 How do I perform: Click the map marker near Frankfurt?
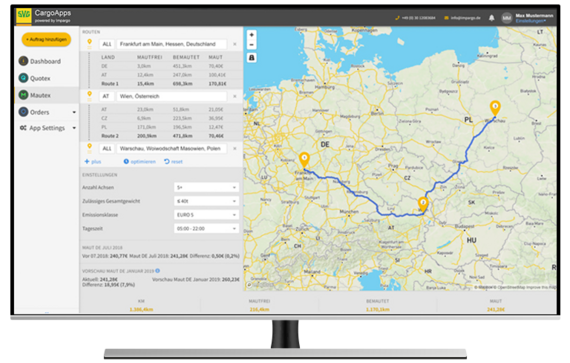(x=304, y=160)
